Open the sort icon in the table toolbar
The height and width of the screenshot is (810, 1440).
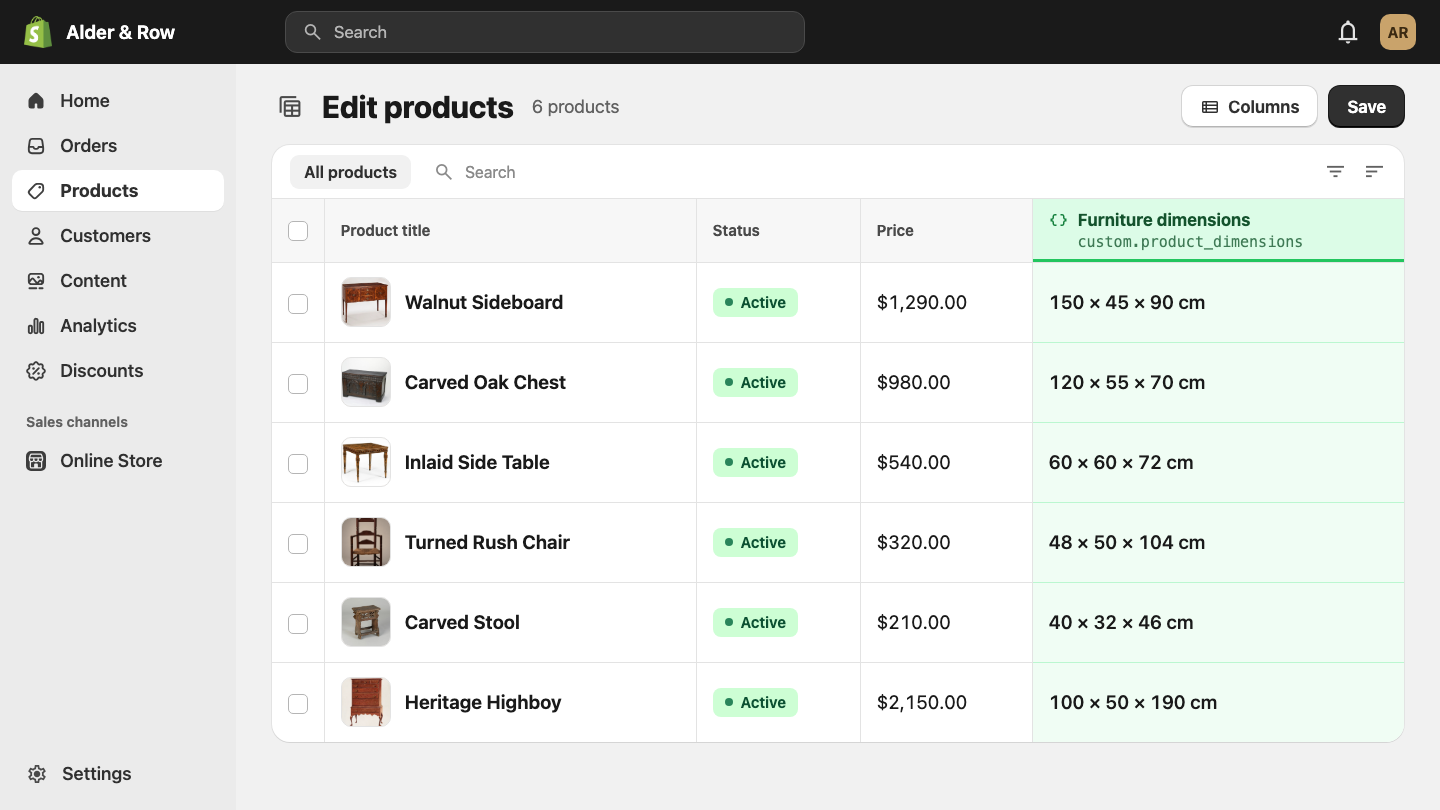(1374, 172)
